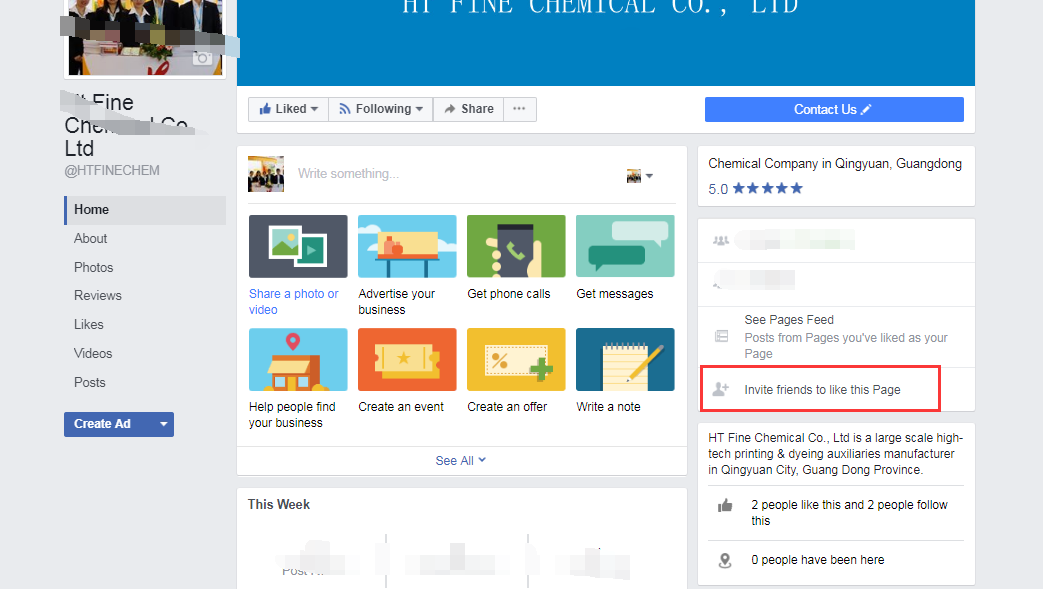Screen dimensions: 1043x589
Task: Open See Pages Feed link
Action: pos(789,320)
